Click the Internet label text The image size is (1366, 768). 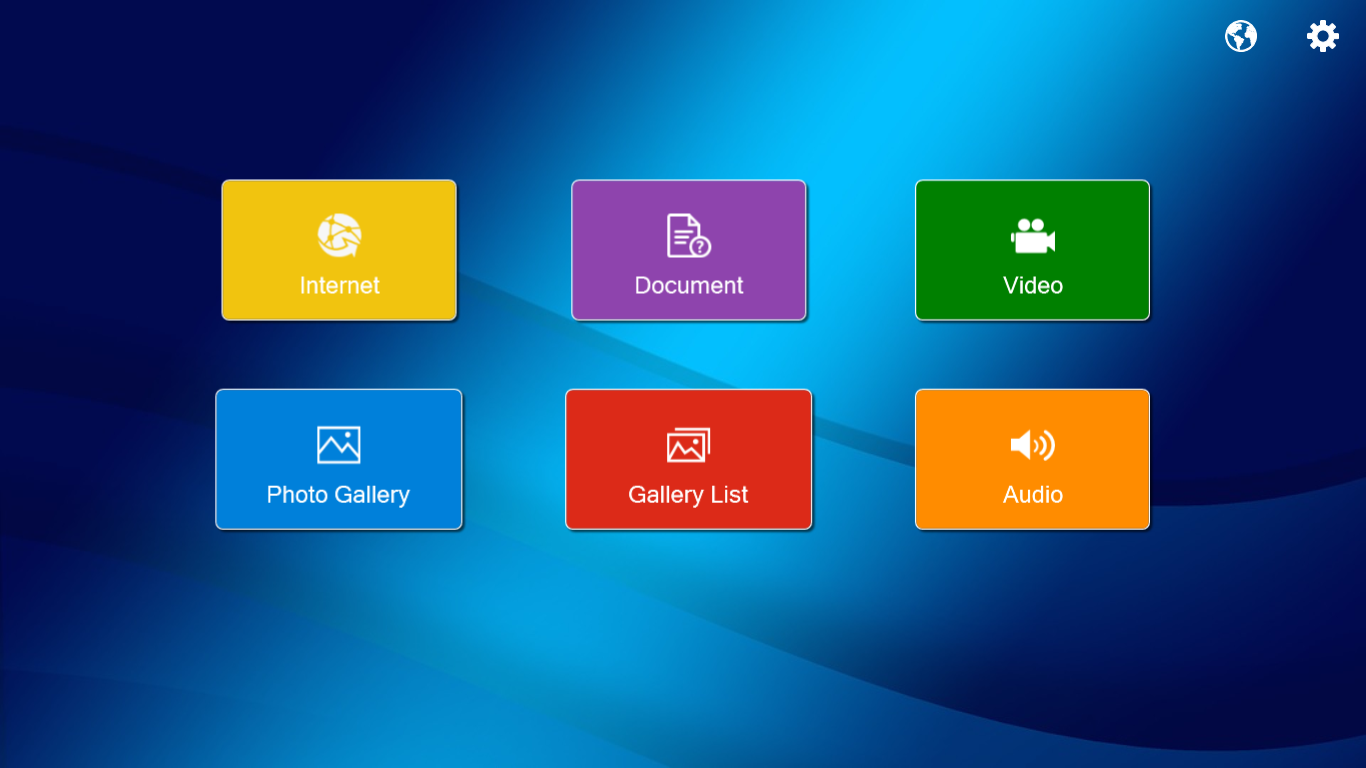[x=339, y=285]
